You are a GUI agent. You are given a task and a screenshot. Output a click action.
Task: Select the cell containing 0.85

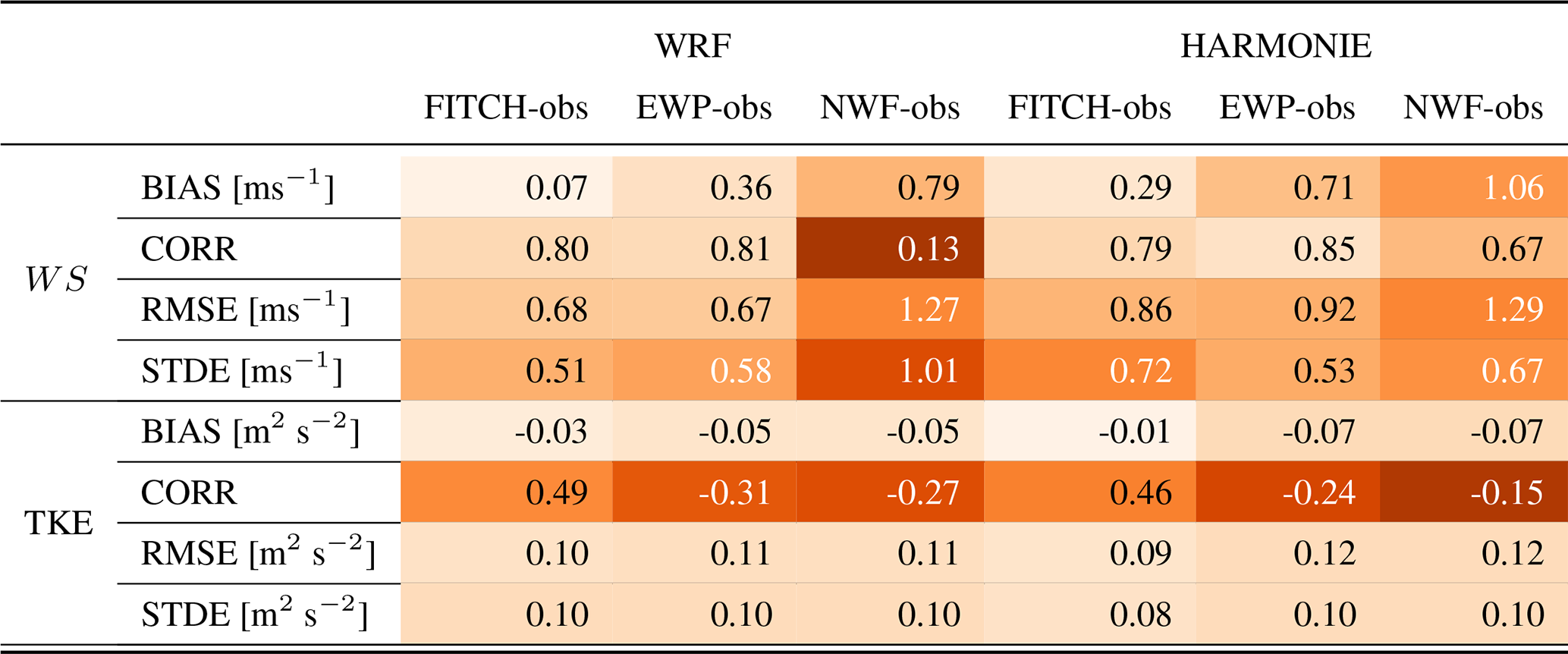click(x=1287, y=249)
